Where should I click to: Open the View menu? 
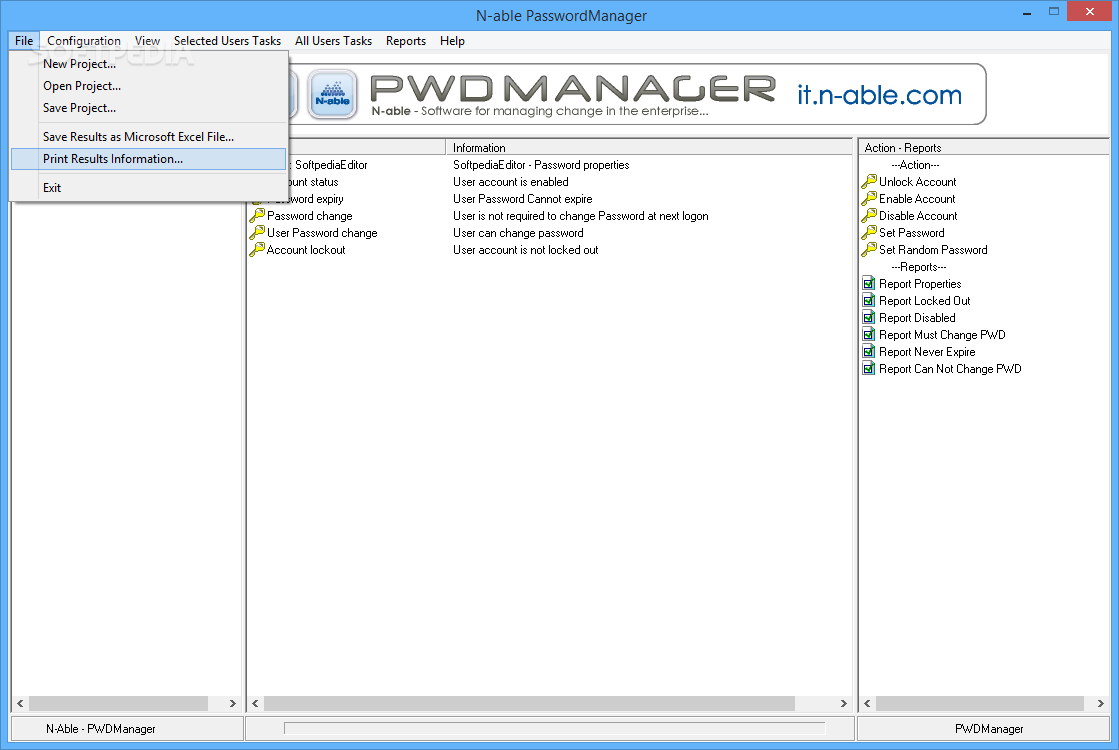click(x=147, y=41)
